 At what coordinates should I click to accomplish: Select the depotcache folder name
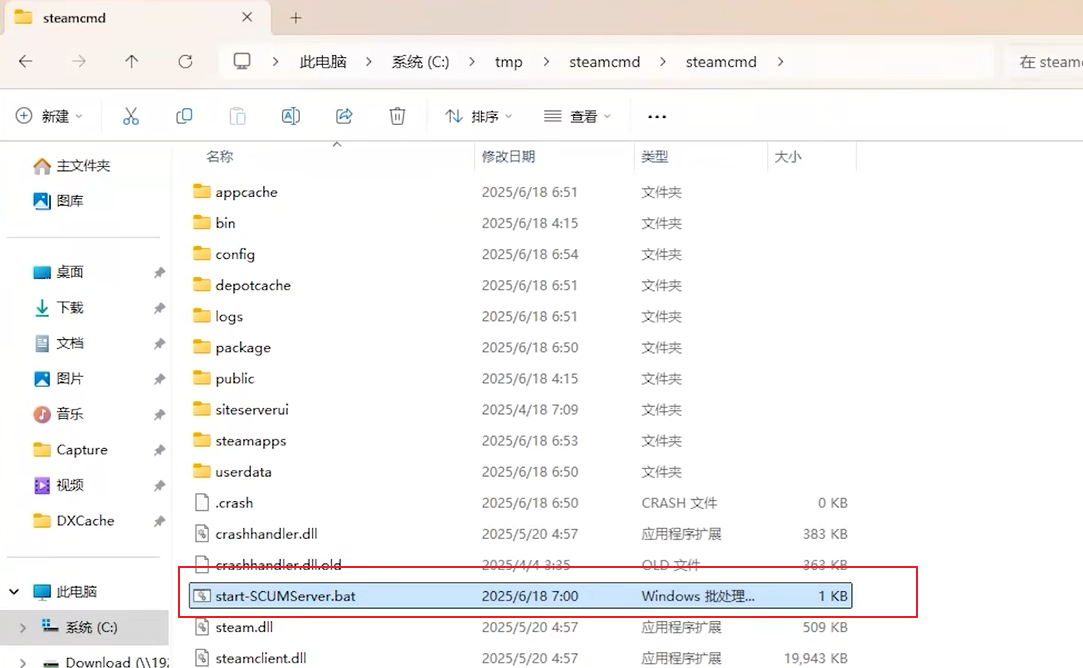(x=253, y=285)
